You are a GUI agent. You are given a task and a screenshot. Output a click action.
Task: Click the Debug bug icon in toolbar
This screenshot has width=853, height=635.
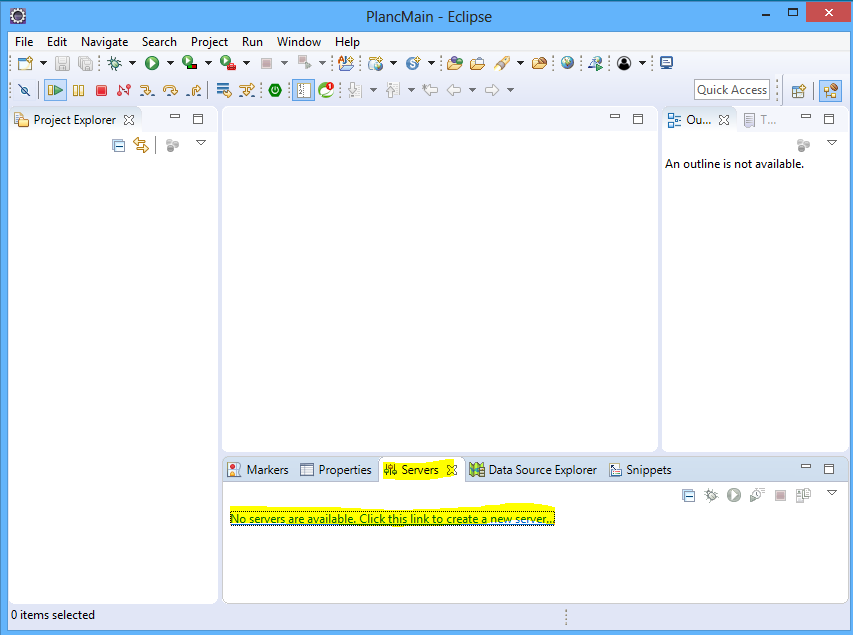[x=115, y=63]
